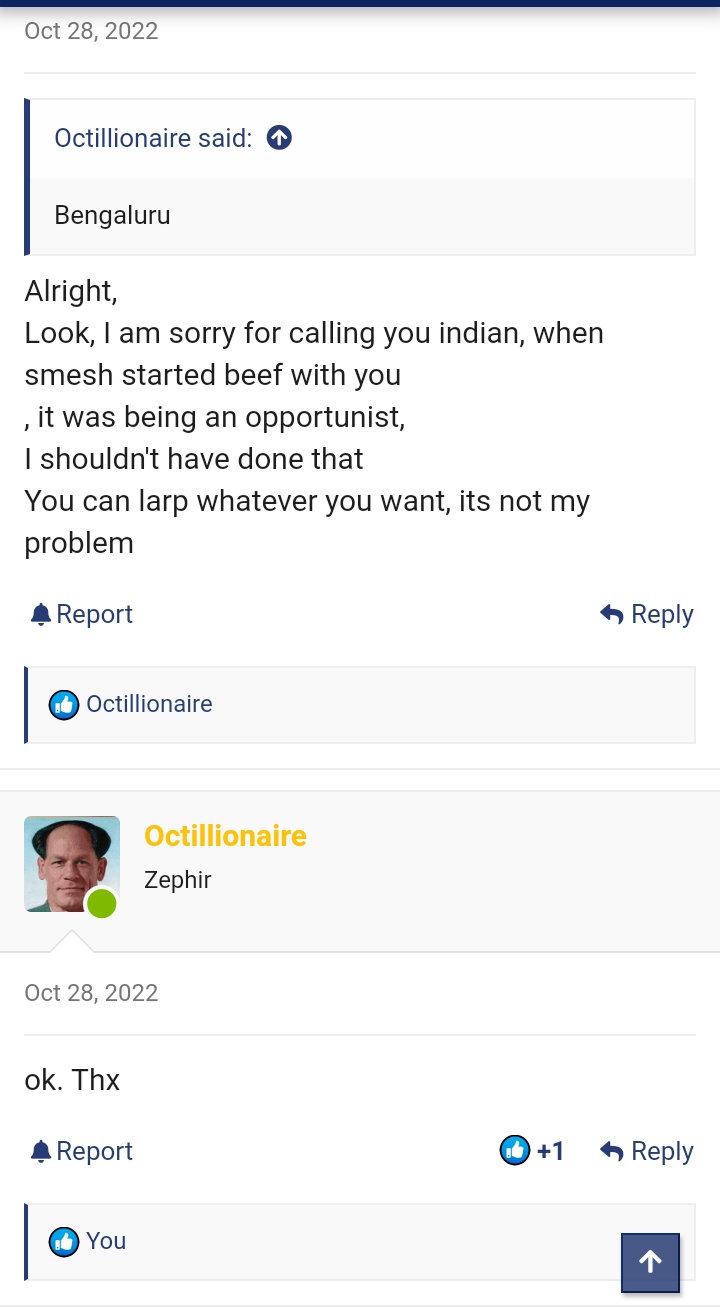
Task: Reply to the "ok. Thx" post
Action: (x=647, y=1151)
